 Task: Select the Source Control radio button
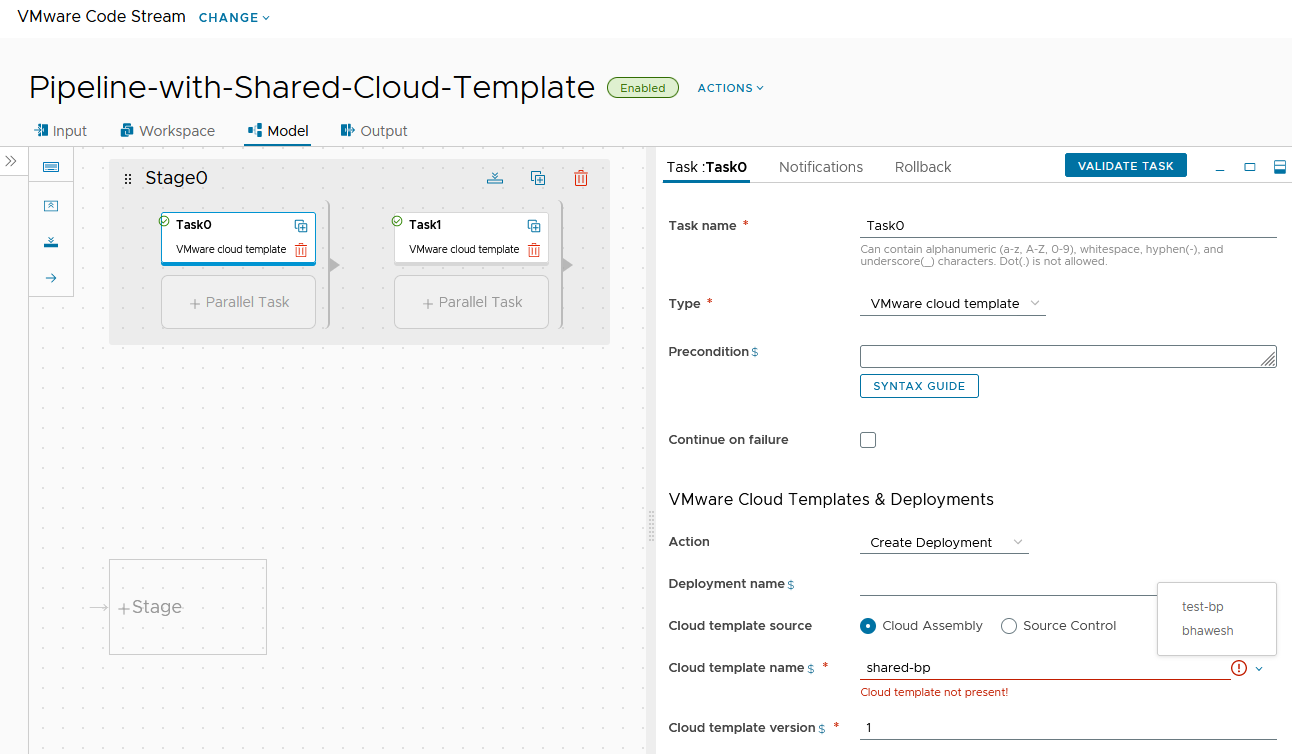1009,626
